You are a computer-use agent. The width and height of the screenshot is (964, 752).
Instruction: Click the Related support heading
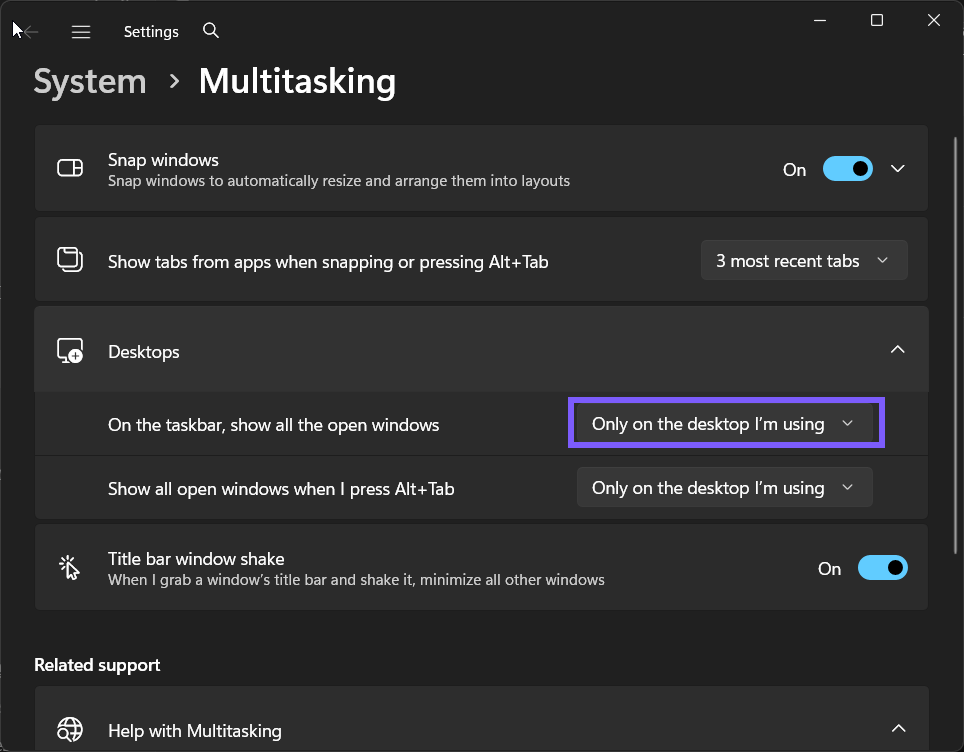pos(97,665)
